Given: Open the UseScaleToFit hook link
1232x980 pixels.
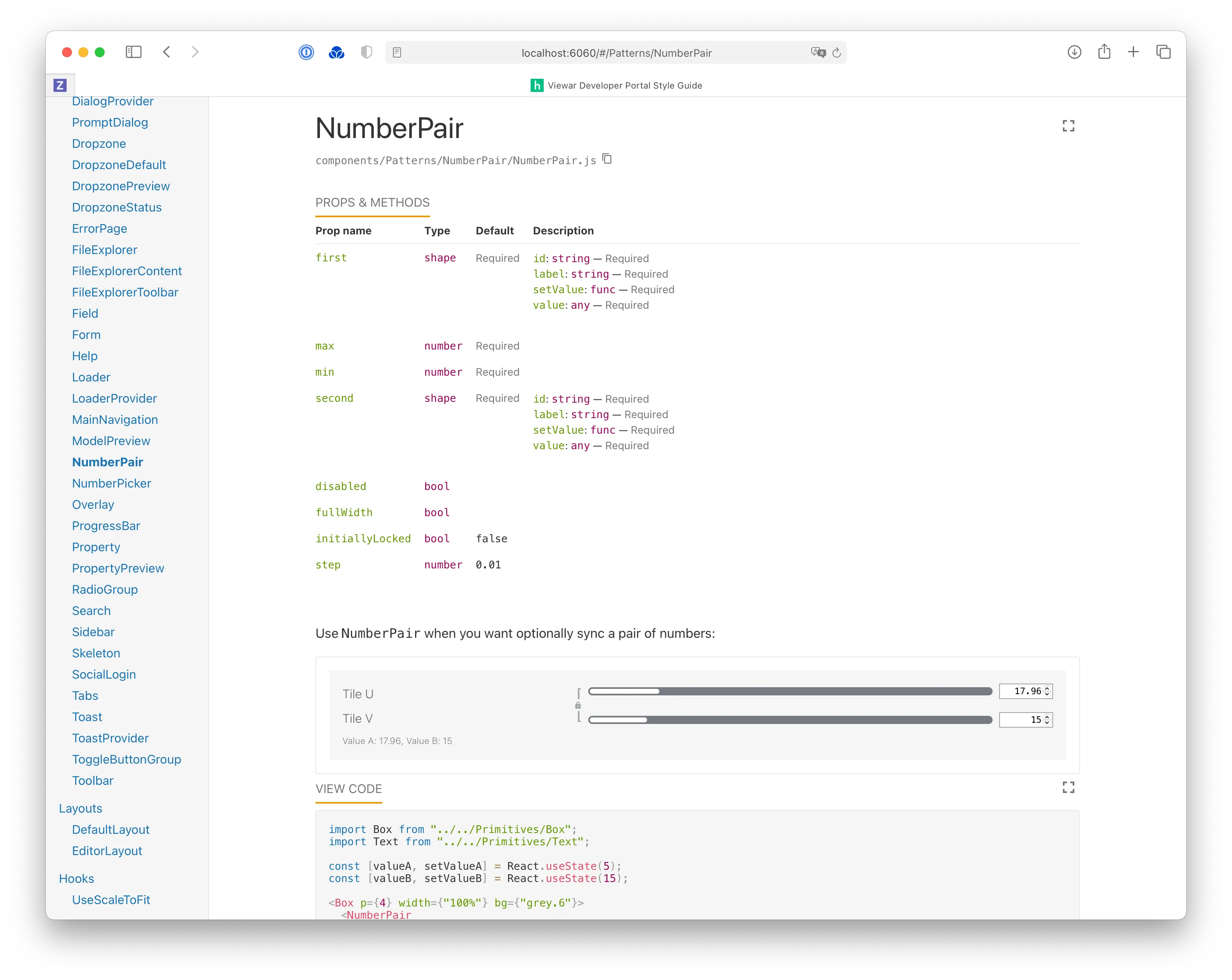Looking at the screenshot, I should pyautogui.click(x=111, y=900).
